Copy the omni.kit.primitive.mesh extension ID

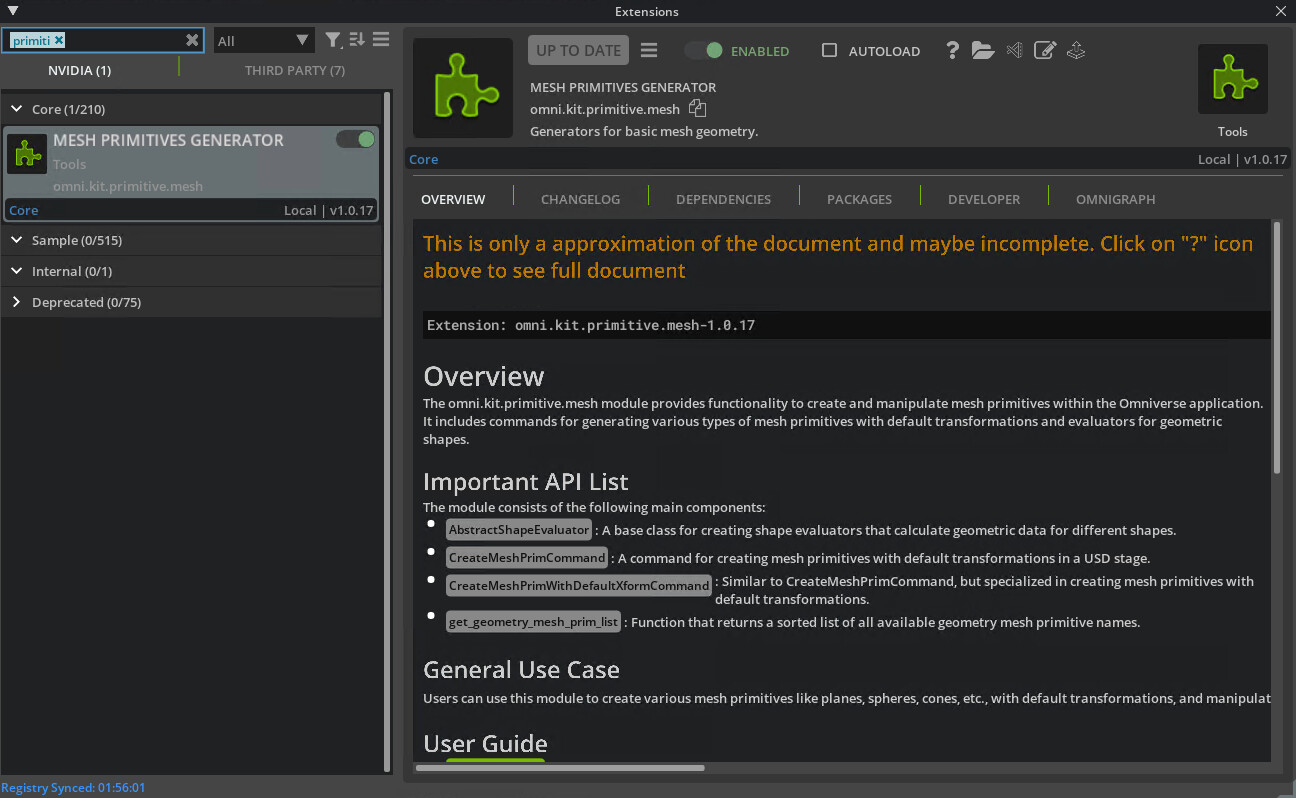point(697,109)
